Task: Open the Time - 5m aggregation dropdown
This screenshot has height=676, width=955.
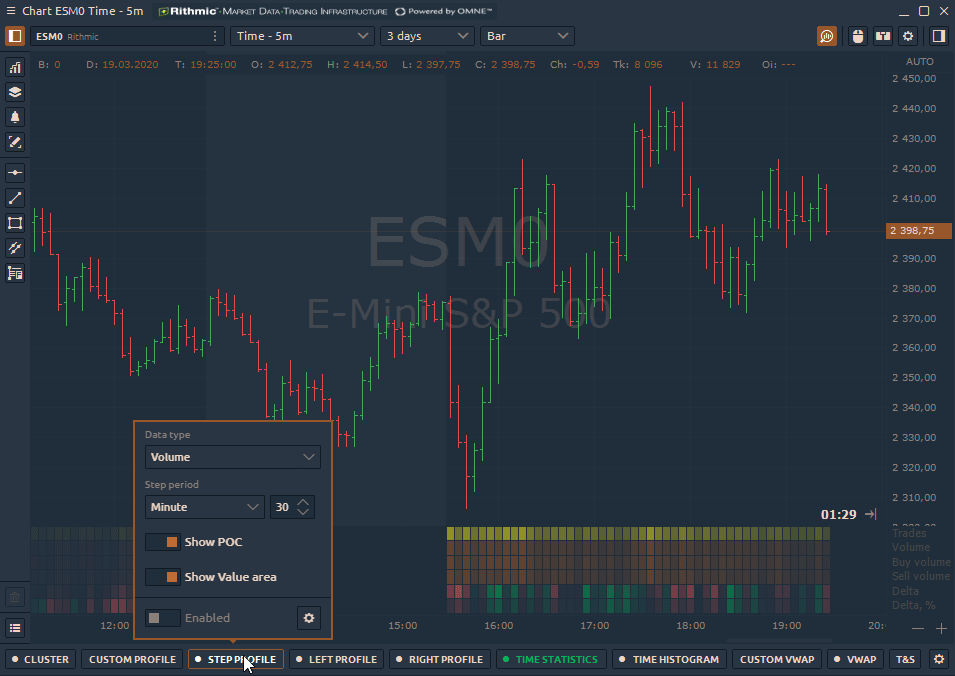Action: click(x=302, y=36)
